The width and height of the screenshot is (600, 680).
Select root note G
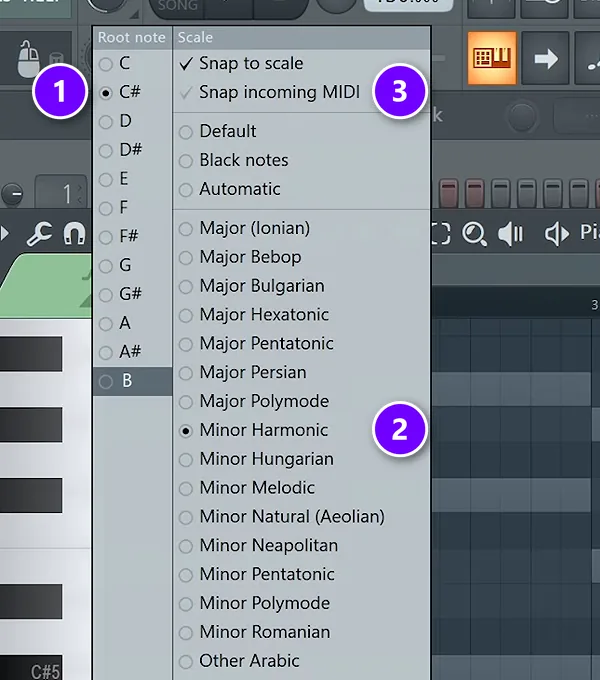(132, 265)
